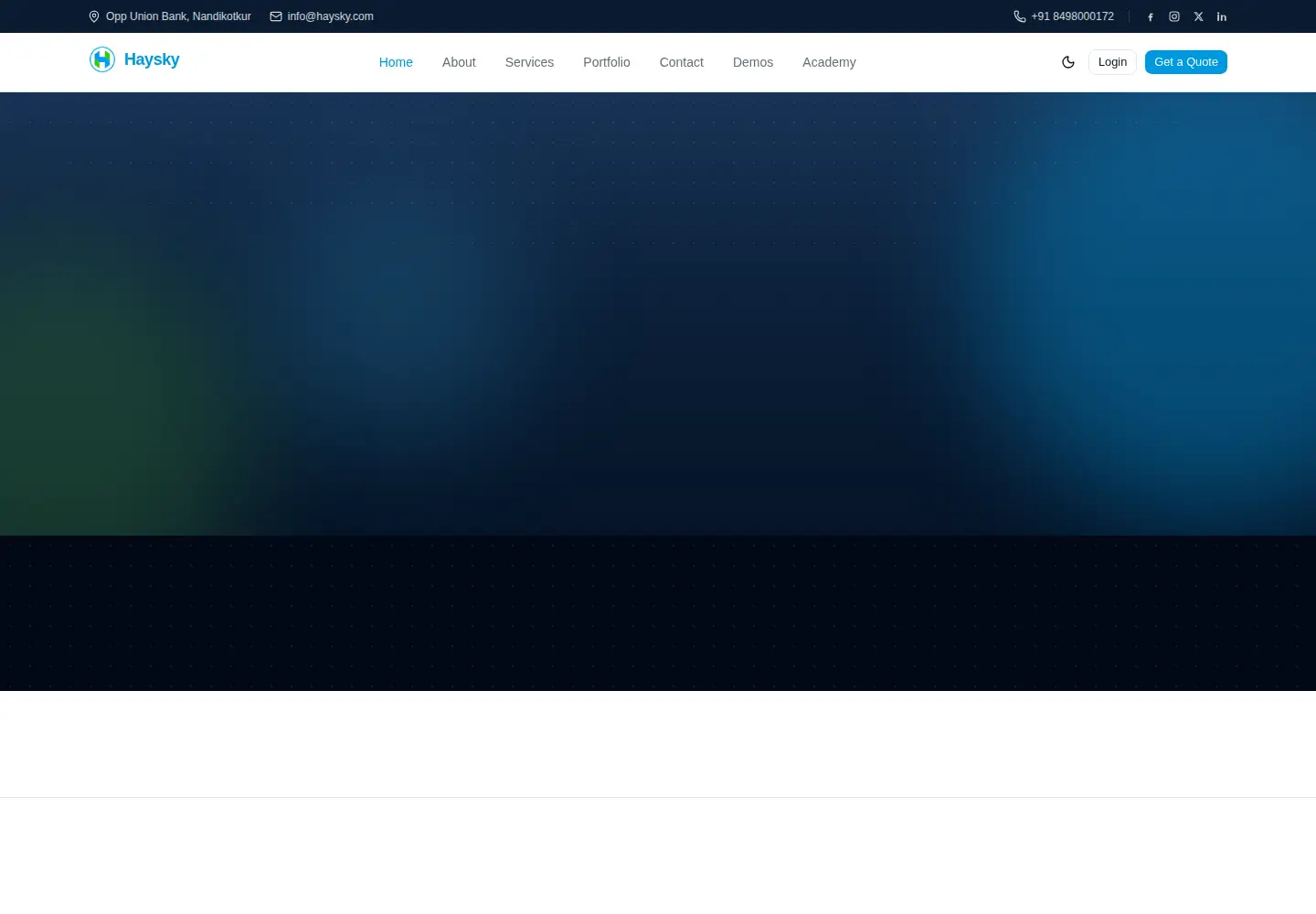The image size is (1316, 914).
Task: Navigate to the Contact page
Action: [682, 62]
